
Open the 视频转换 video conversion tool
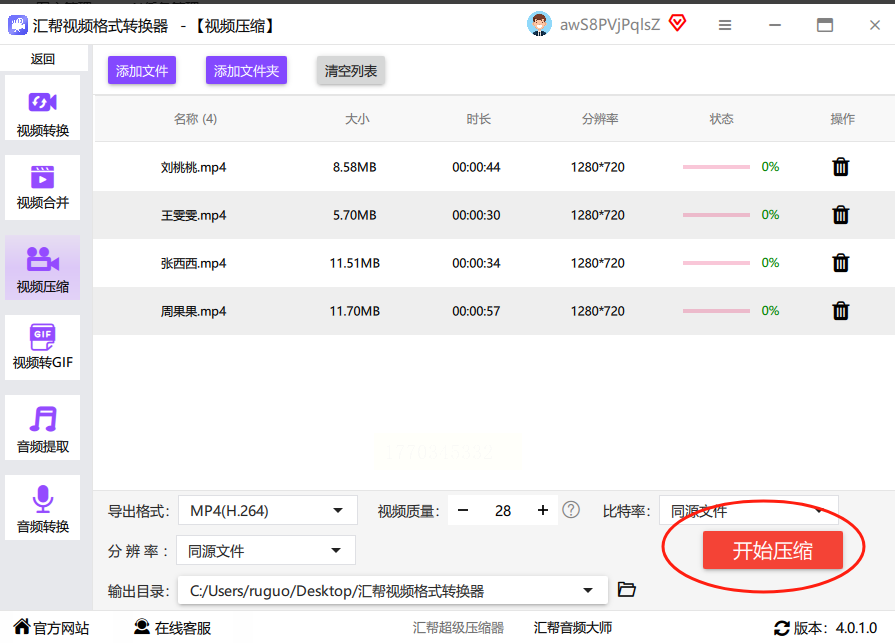[x=43, y=114]
